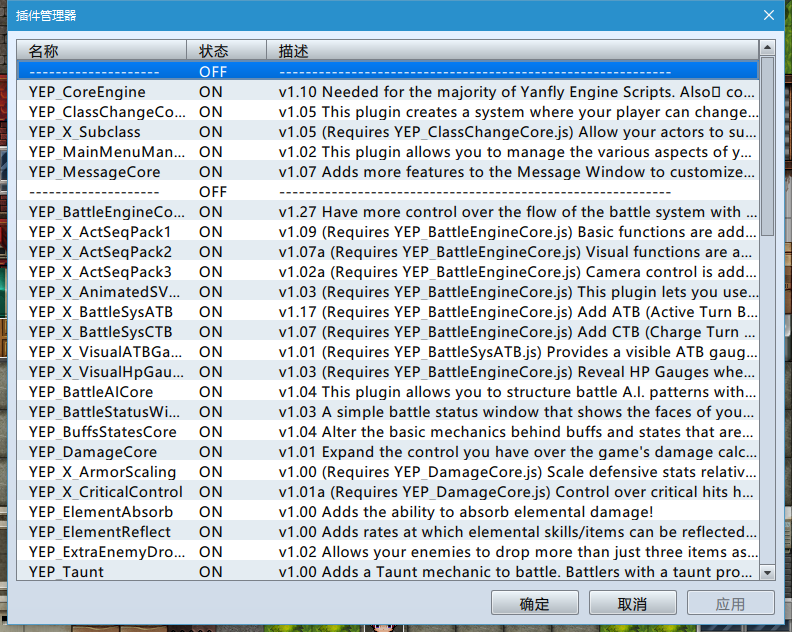792x632 pixels.
Task: Sort by 名称 column header
Action: (102, 51)
